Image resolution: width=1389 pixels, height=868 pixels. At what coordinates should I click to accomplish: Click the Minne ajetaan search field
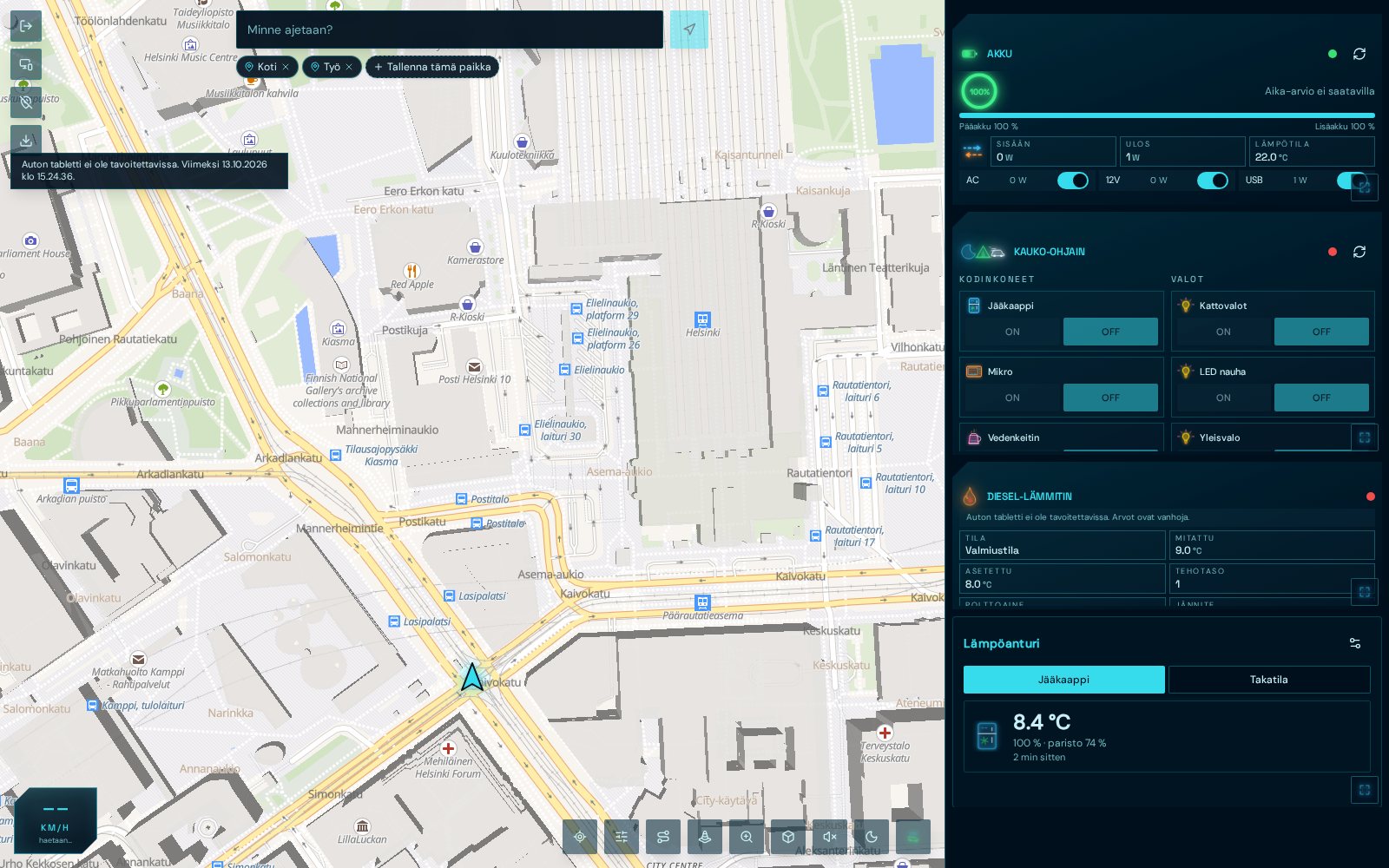[x=450, y=30]
